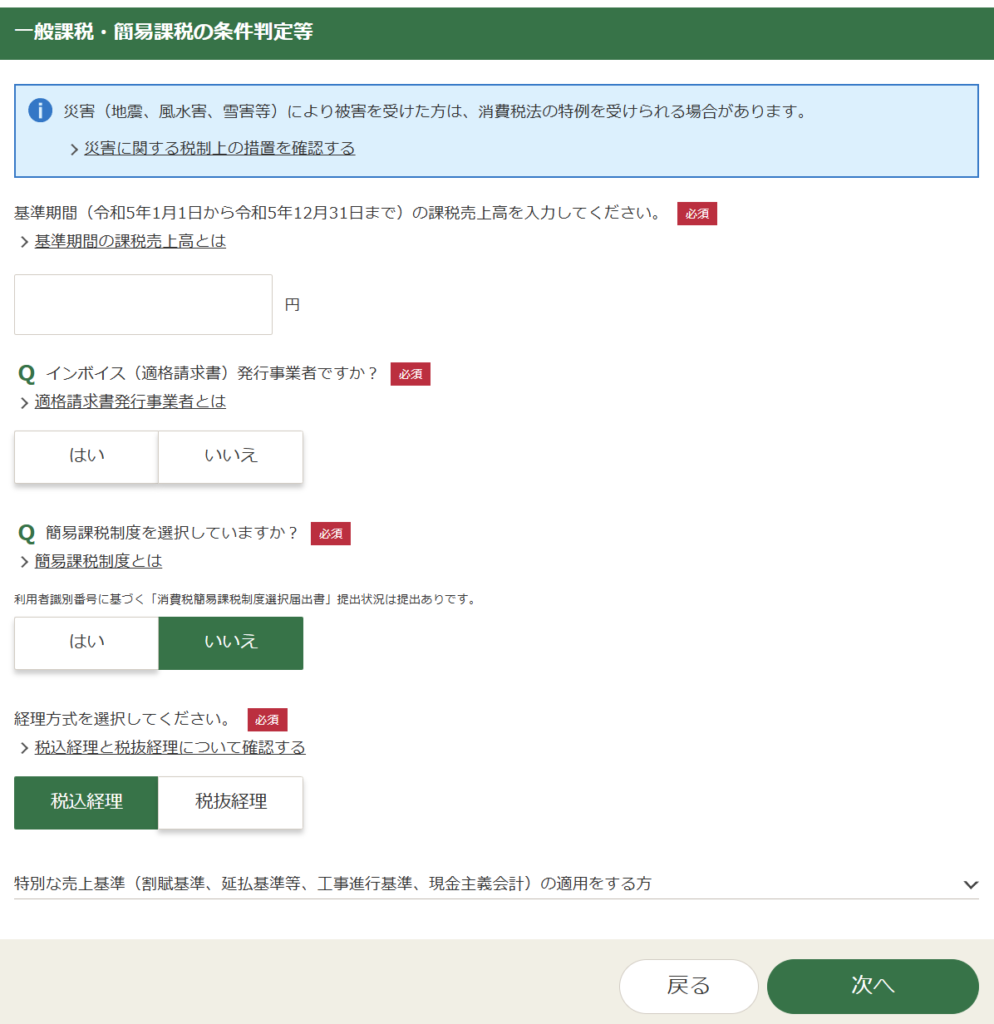The image size is (994, 1024).
Task: Click the blue information icon in the notice
Action: click(40, 111)
